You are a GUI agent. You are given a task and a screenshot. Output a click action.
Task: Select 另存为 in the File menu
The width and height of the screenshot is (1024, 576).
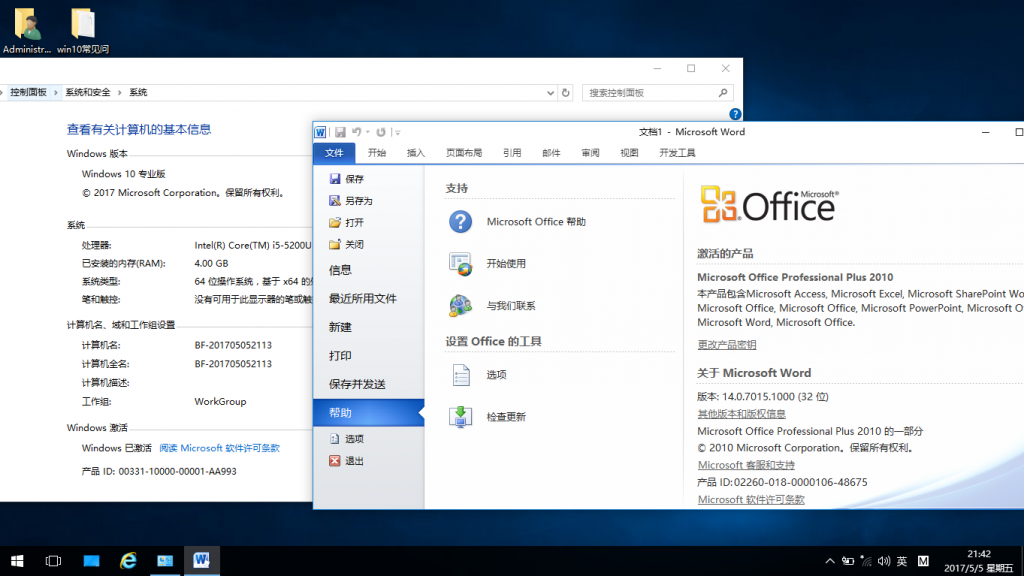[x=357, y=199]
